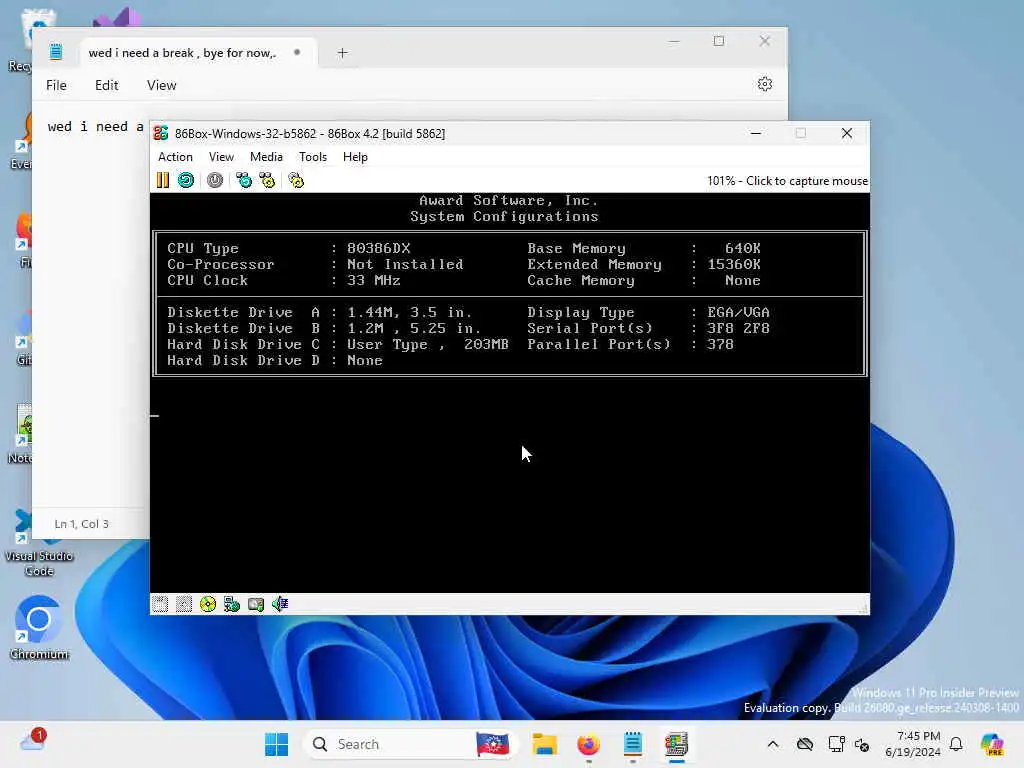Minimize the 86Box window
Viewport: 1024px width, 768px height.
tap(756, 133)
